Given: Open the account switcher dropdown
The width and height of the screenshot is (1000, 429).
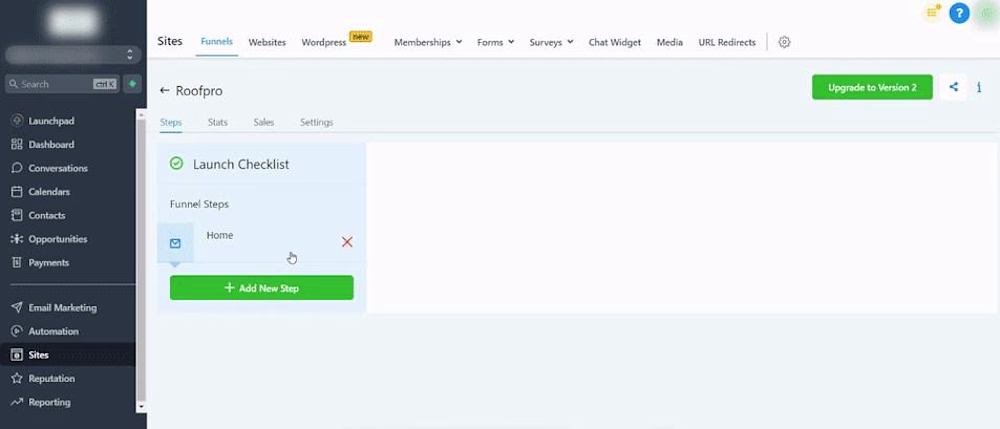Looking at the screenshot, I should (73, 55).
